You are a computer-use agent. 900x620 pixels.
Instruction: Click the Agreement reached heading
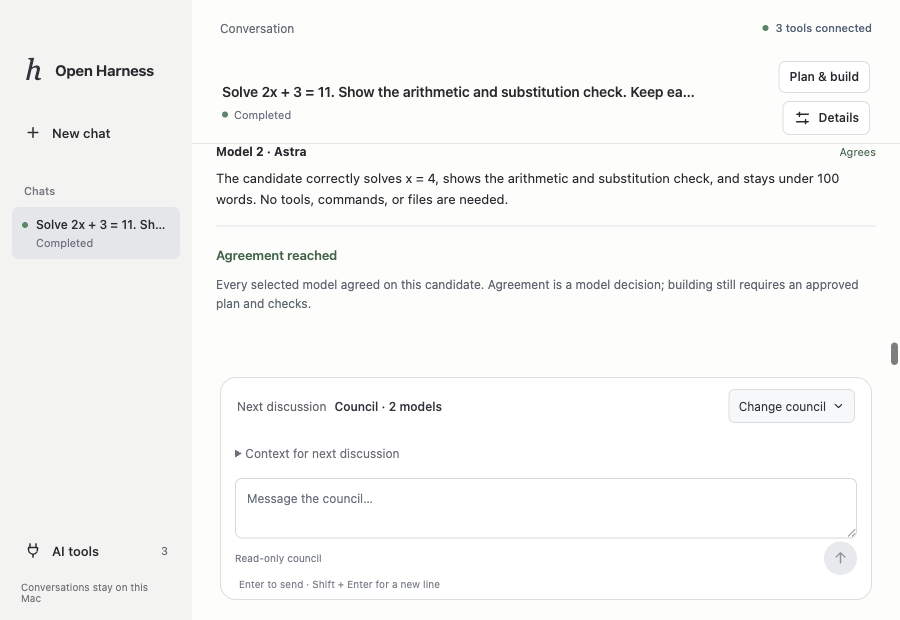pos(276,255)
